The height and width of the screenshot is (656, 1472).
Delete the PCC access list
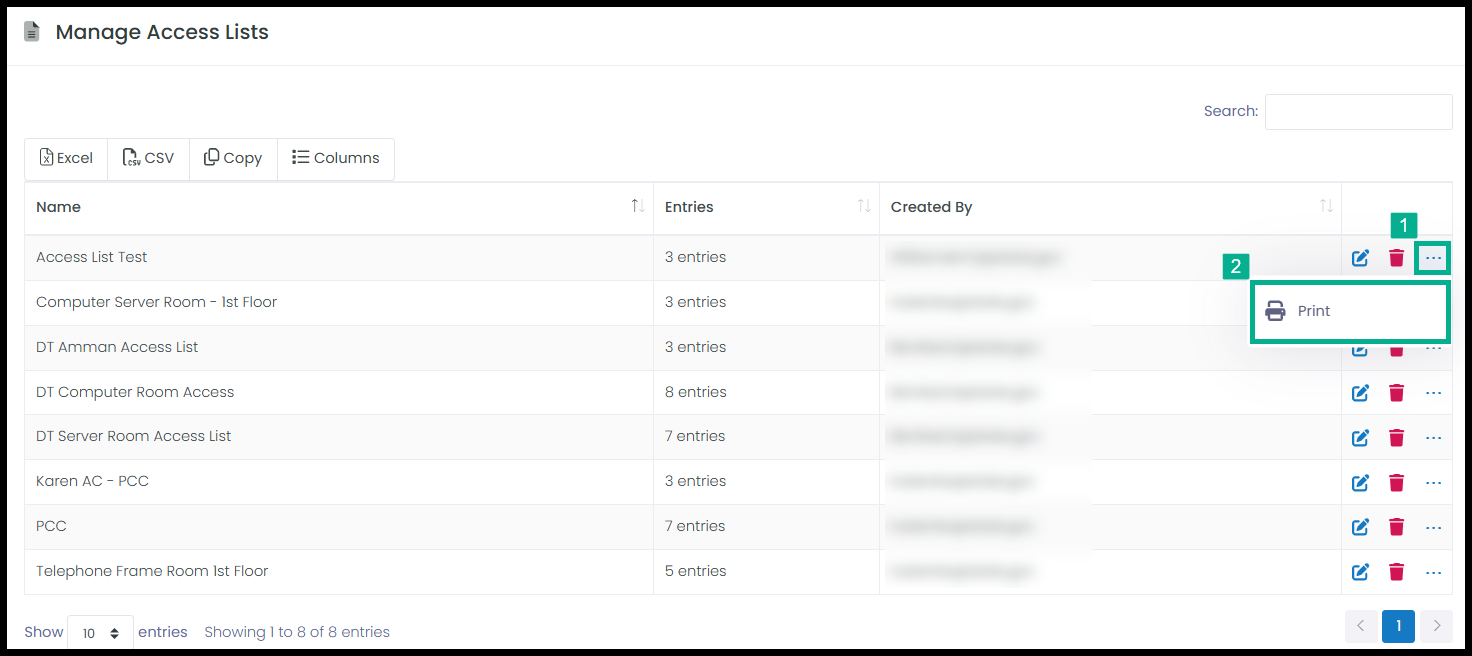coord(1396,527)
